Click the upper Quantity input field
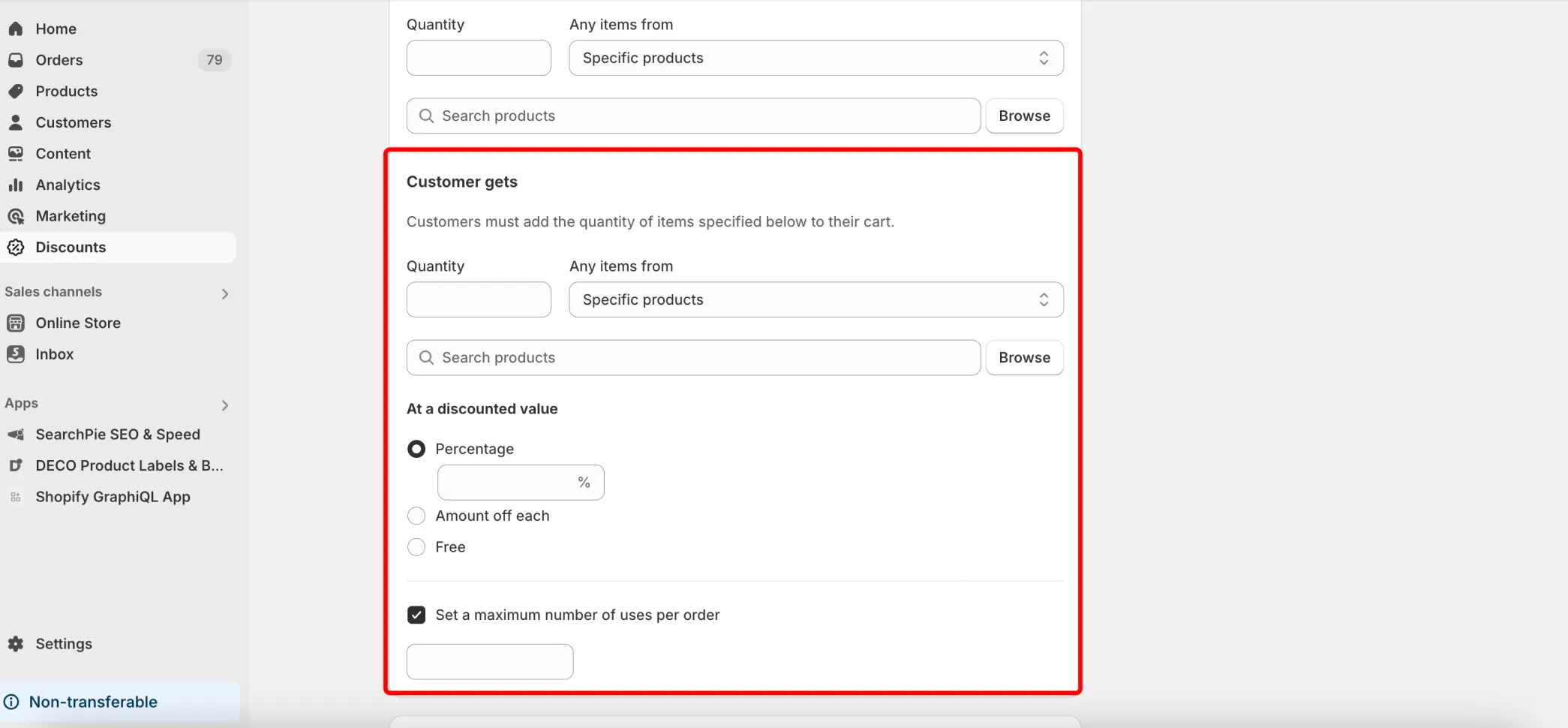Viewport: 1568px width, 728px height. (479, 58)
